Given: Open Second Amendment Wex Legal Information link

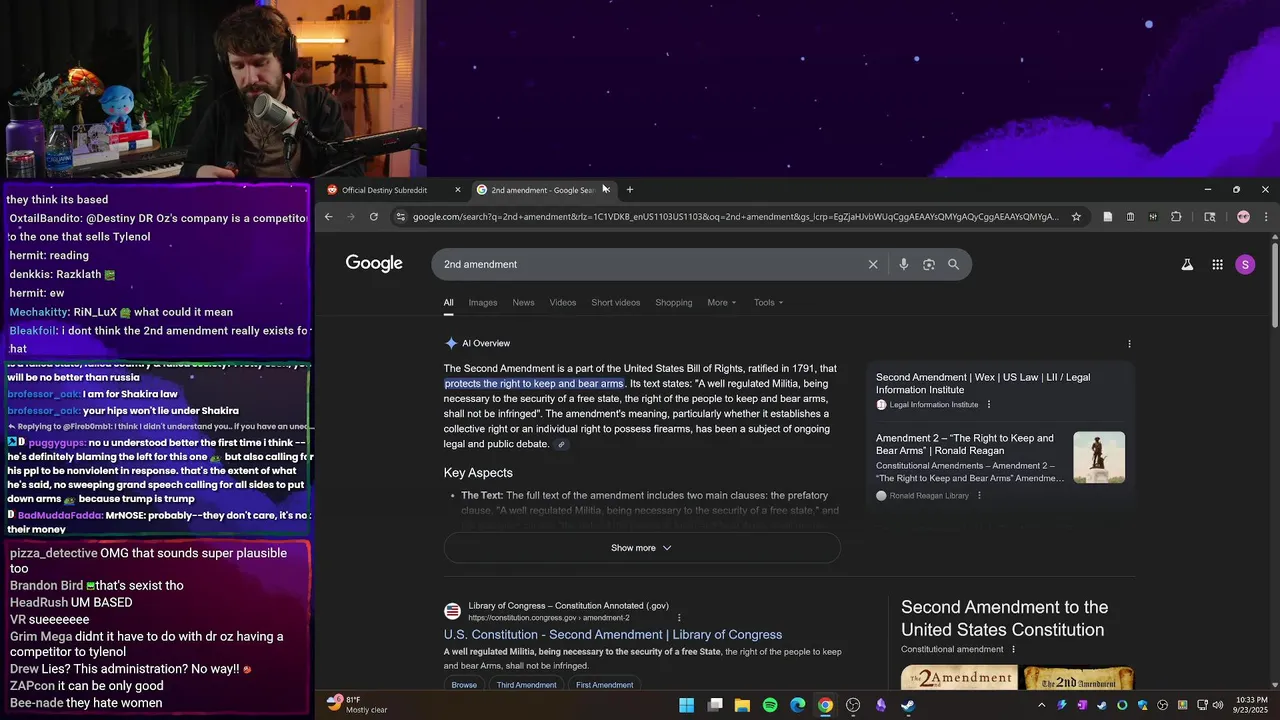Looking at the screenshot, I should 983,383.
